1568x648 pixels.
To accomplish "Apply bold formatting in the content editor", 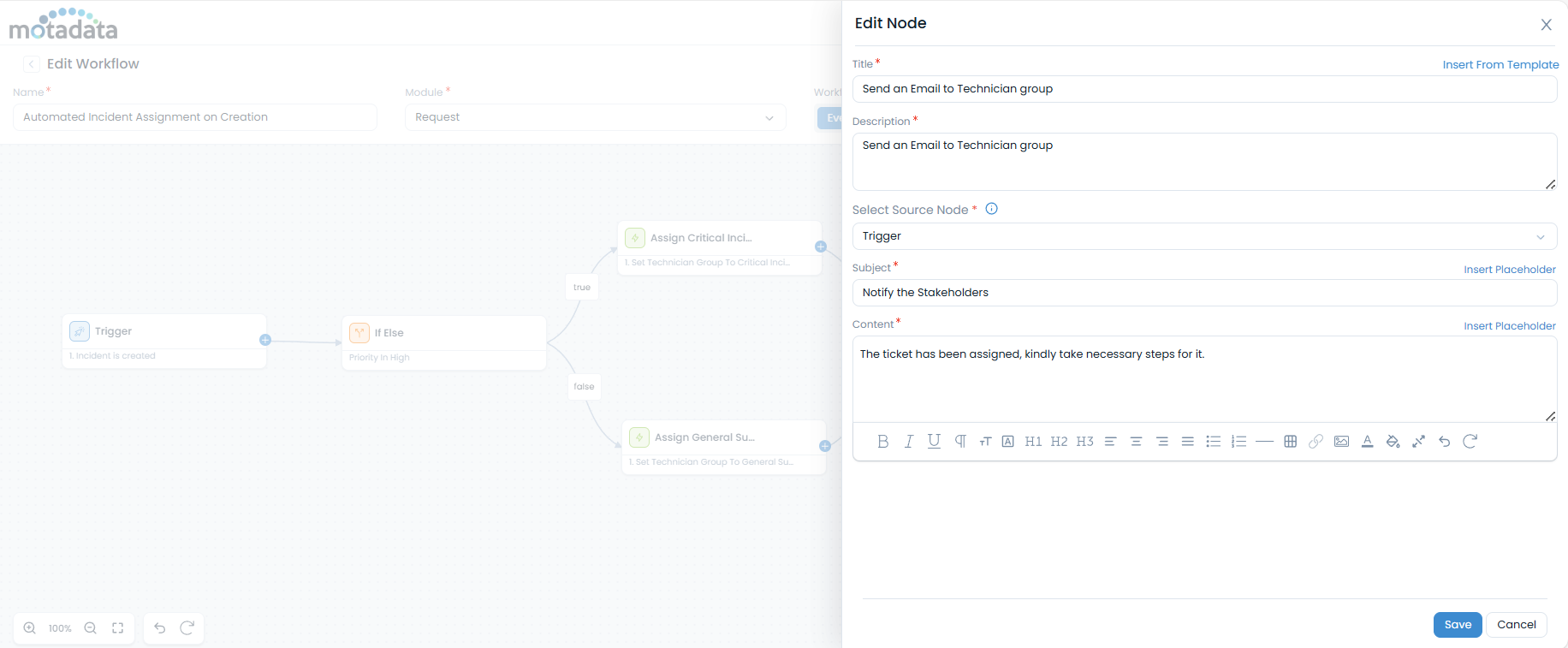I will pyautogui.click(x=883, y=442).
